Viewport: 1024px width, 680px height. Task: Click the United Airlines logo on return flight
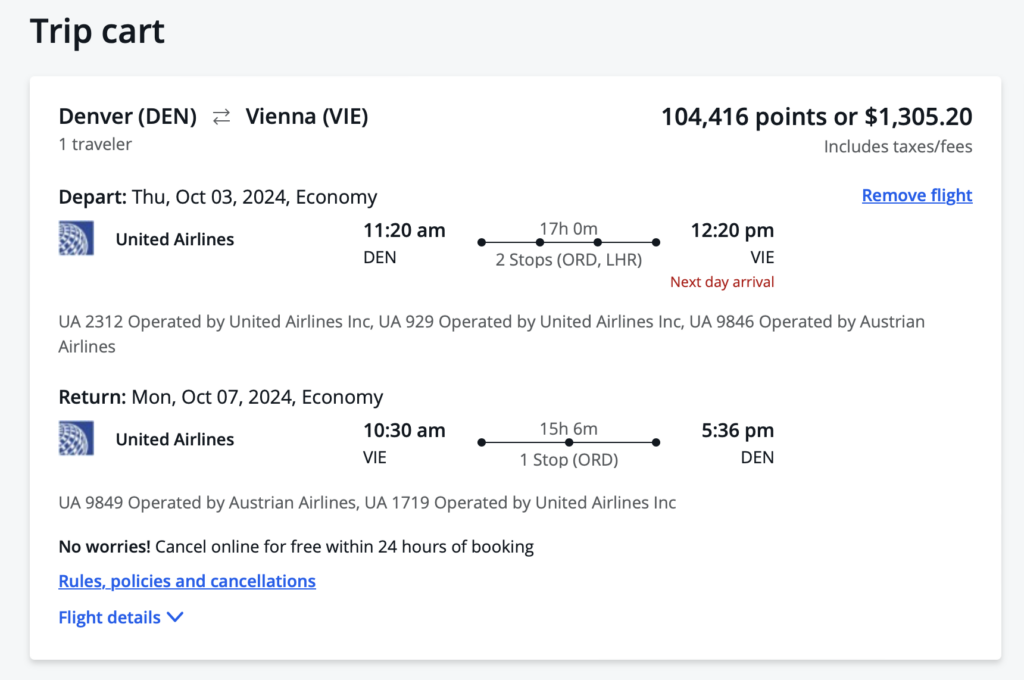click(76, 439)
